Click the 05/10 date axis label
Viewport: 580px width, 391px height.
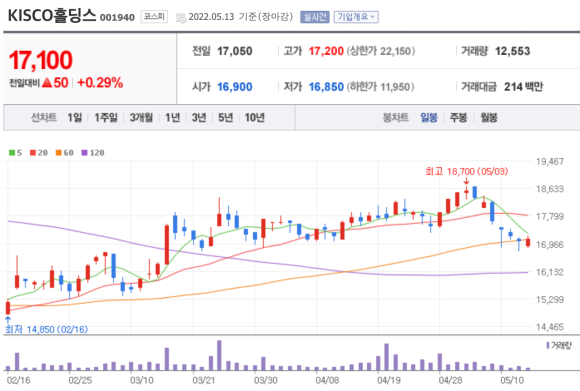(512, 380)
